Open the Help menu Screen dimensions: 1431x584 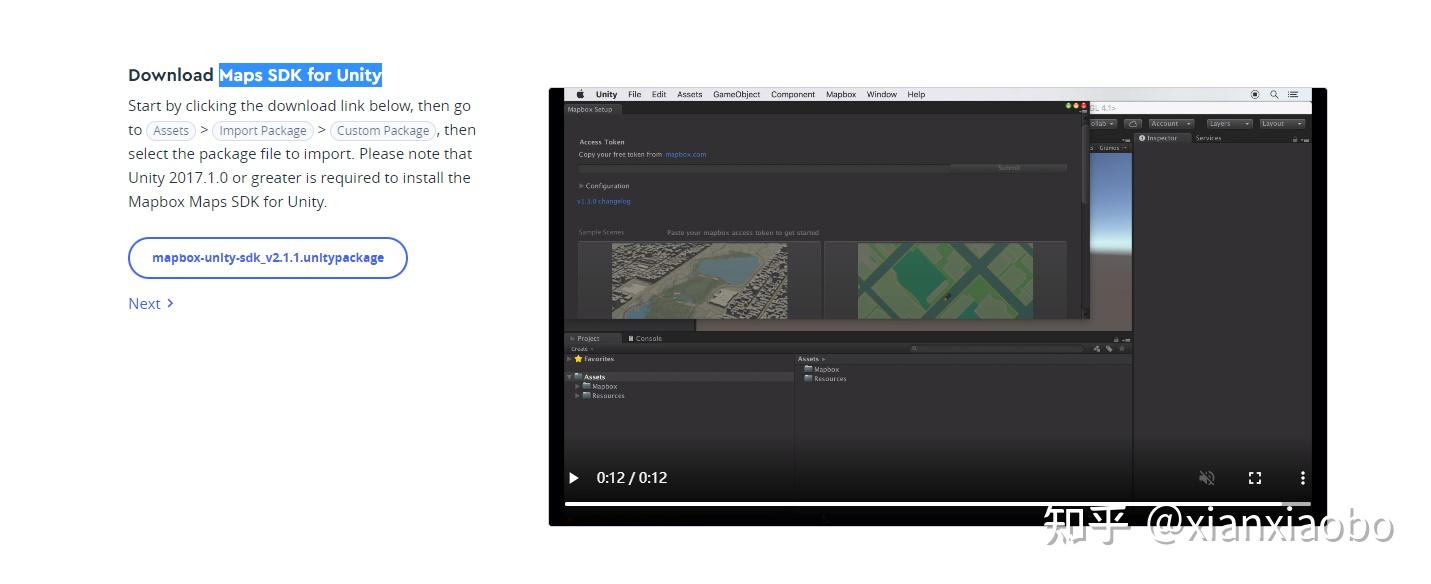click(916, 95)
